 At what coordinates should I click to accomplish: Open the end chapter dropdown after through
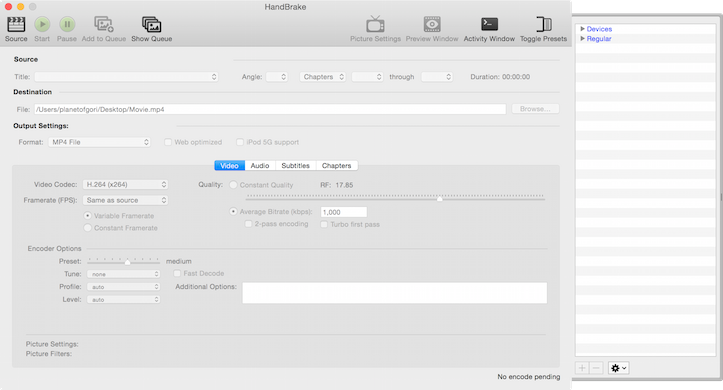(437, 77)
